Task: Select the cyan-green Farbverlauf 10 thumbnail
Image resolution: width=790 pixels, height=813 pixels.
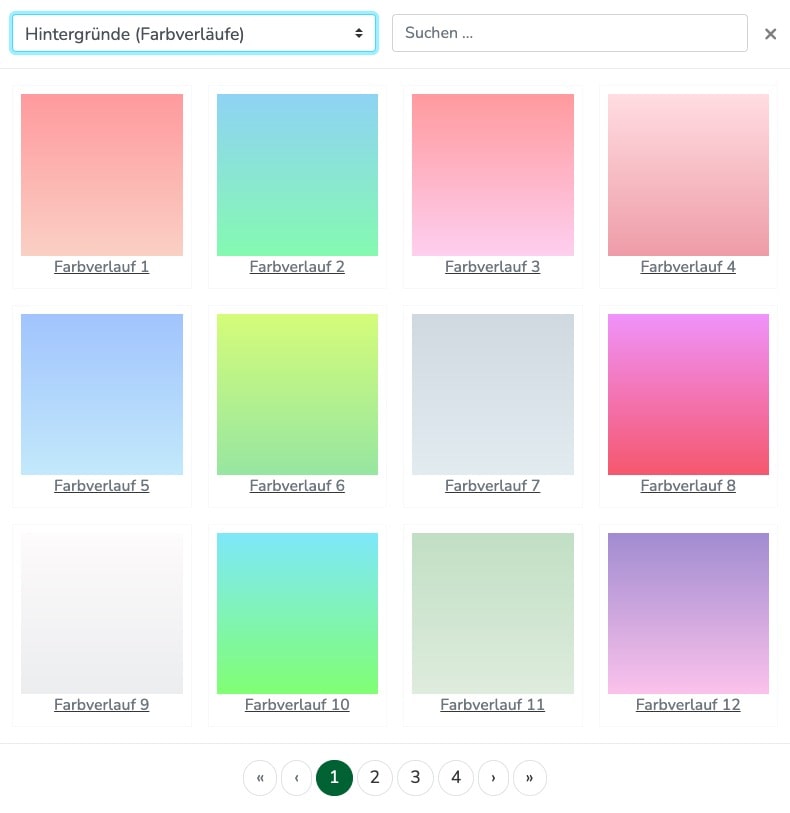Action: point(297,612)
